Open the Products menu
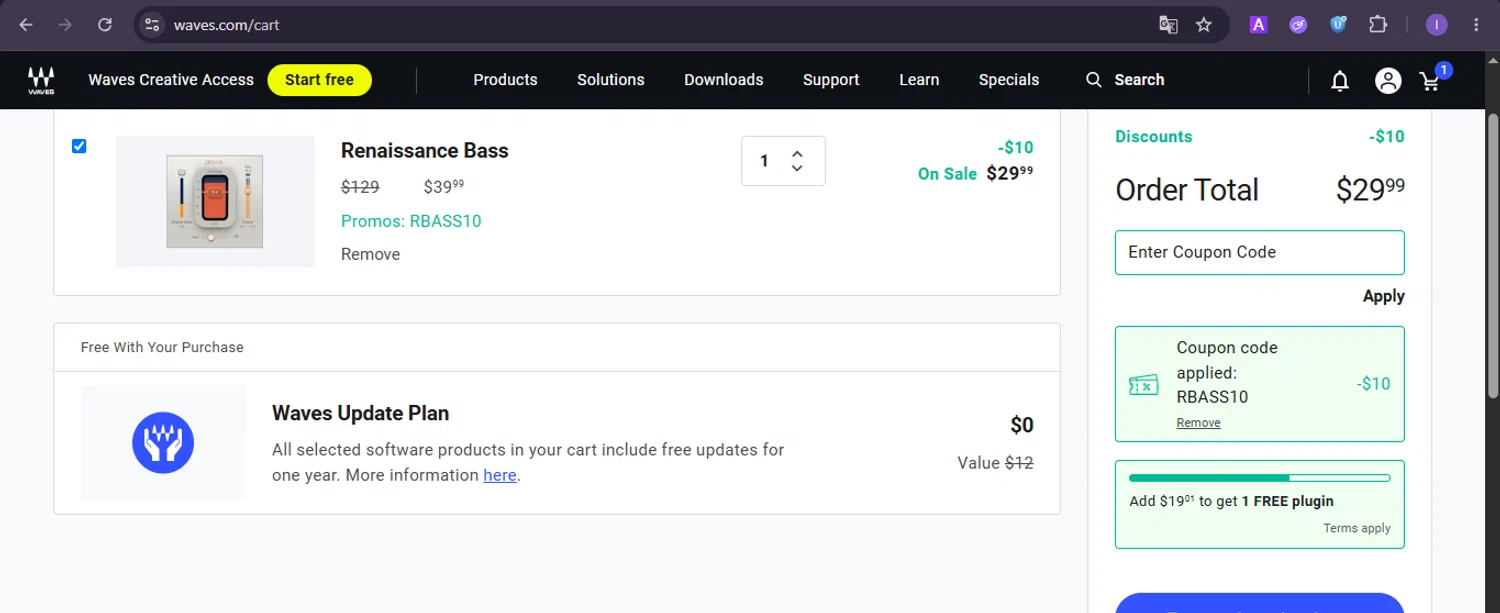The width and height of the screenshot is (1500, 613). pyautogui.click(x=505, y=80)
